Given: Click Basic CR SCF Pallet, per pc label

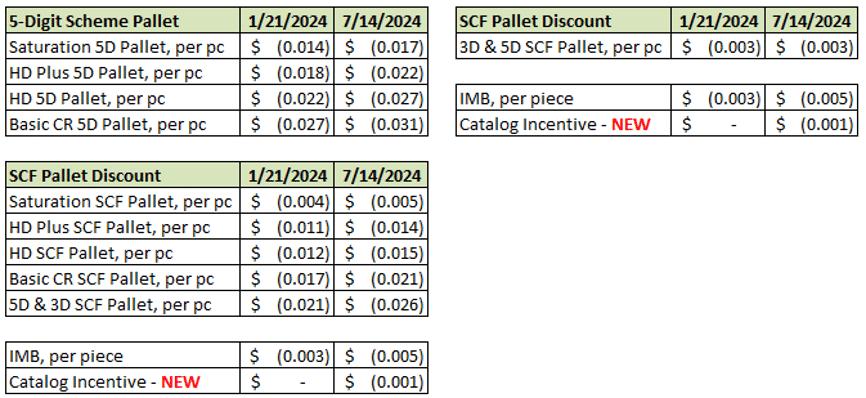Looking at the screenshot, I should [112, 279].
